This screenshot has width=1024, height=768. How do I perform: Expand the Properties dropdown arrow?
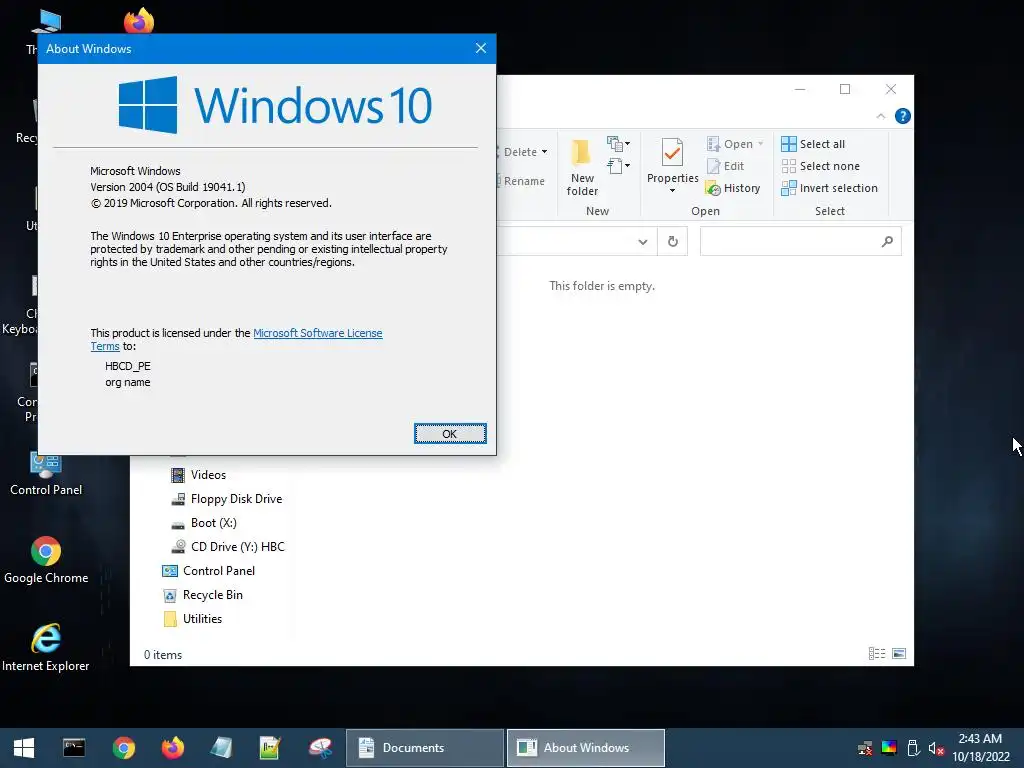672,191
